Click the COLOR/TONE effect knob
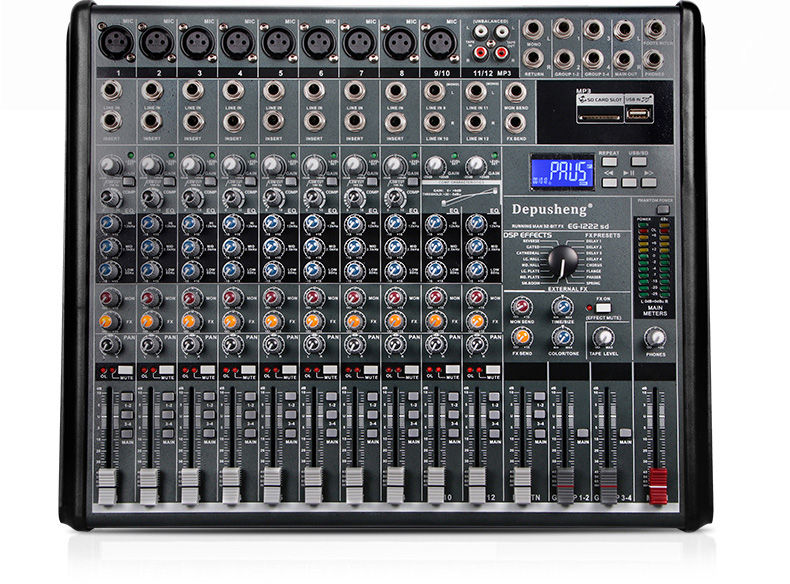The height and width of the screenshot is (584, 790). [562, 338]
